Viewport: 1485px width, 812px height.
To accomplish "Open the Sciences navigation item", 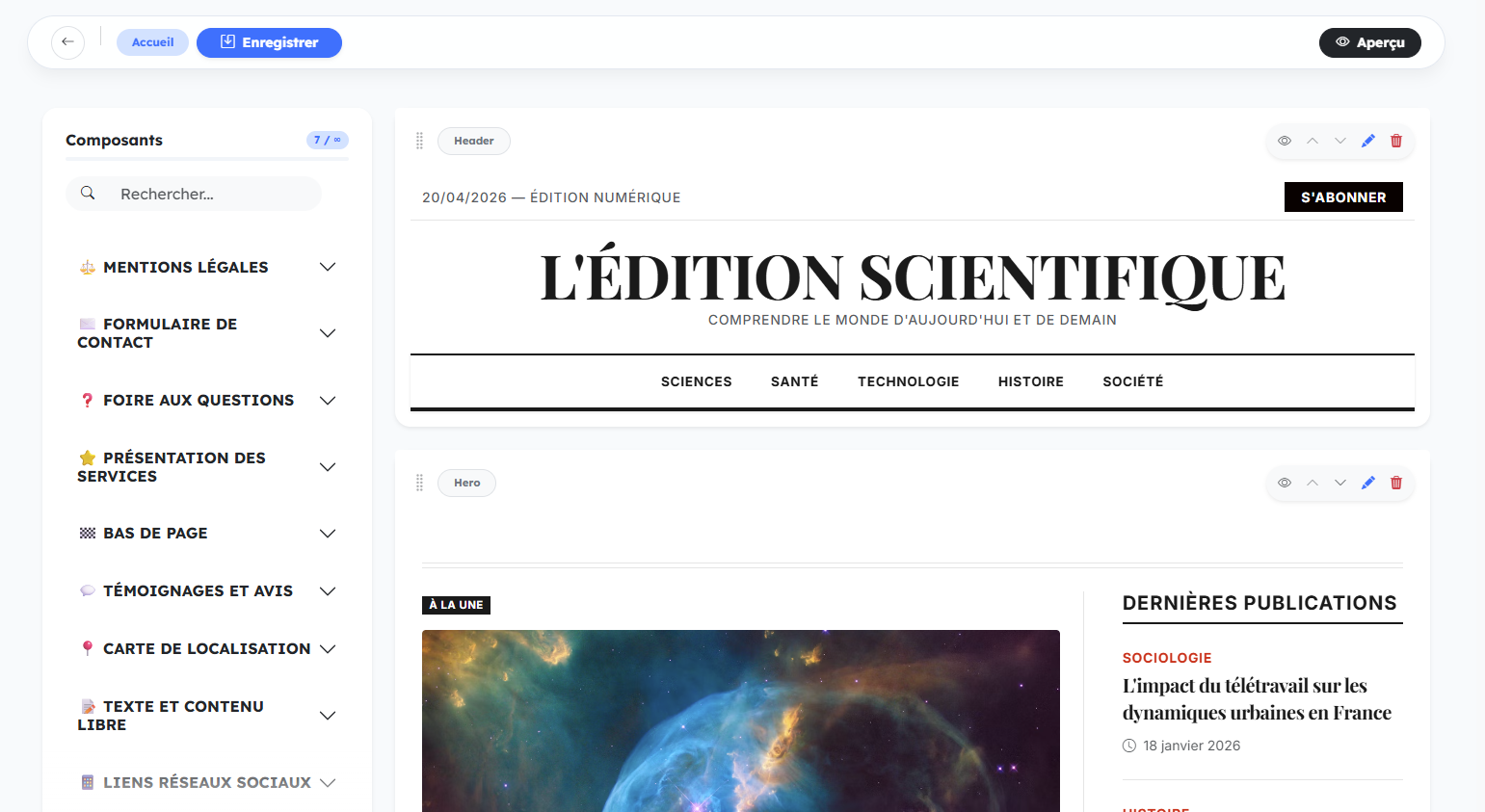I will [696, 381].
